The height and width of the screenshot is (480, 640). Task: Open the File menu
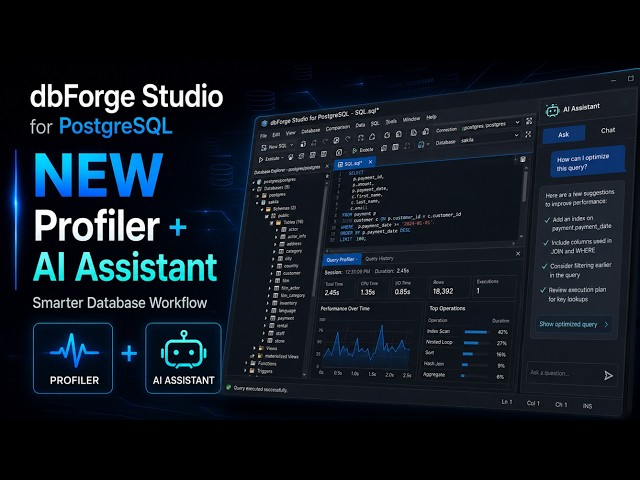[264, 136]
